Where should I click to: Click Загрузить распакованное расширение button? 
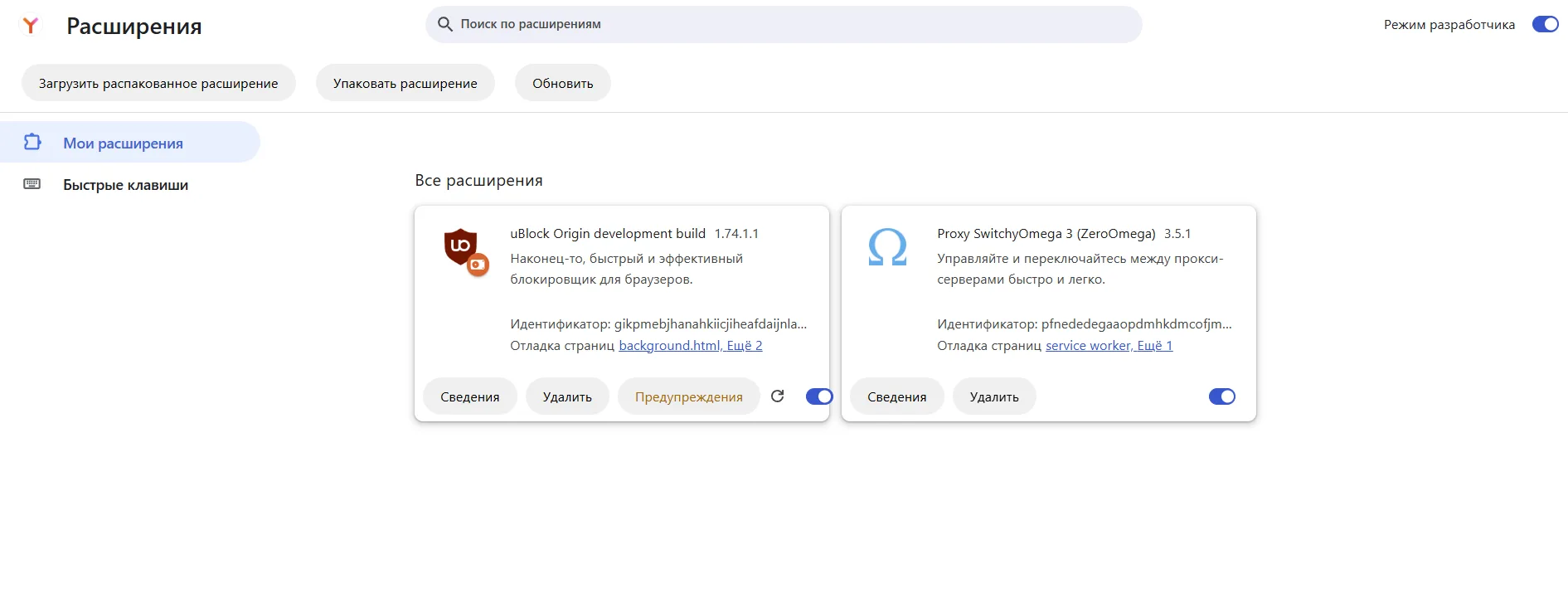158,83
